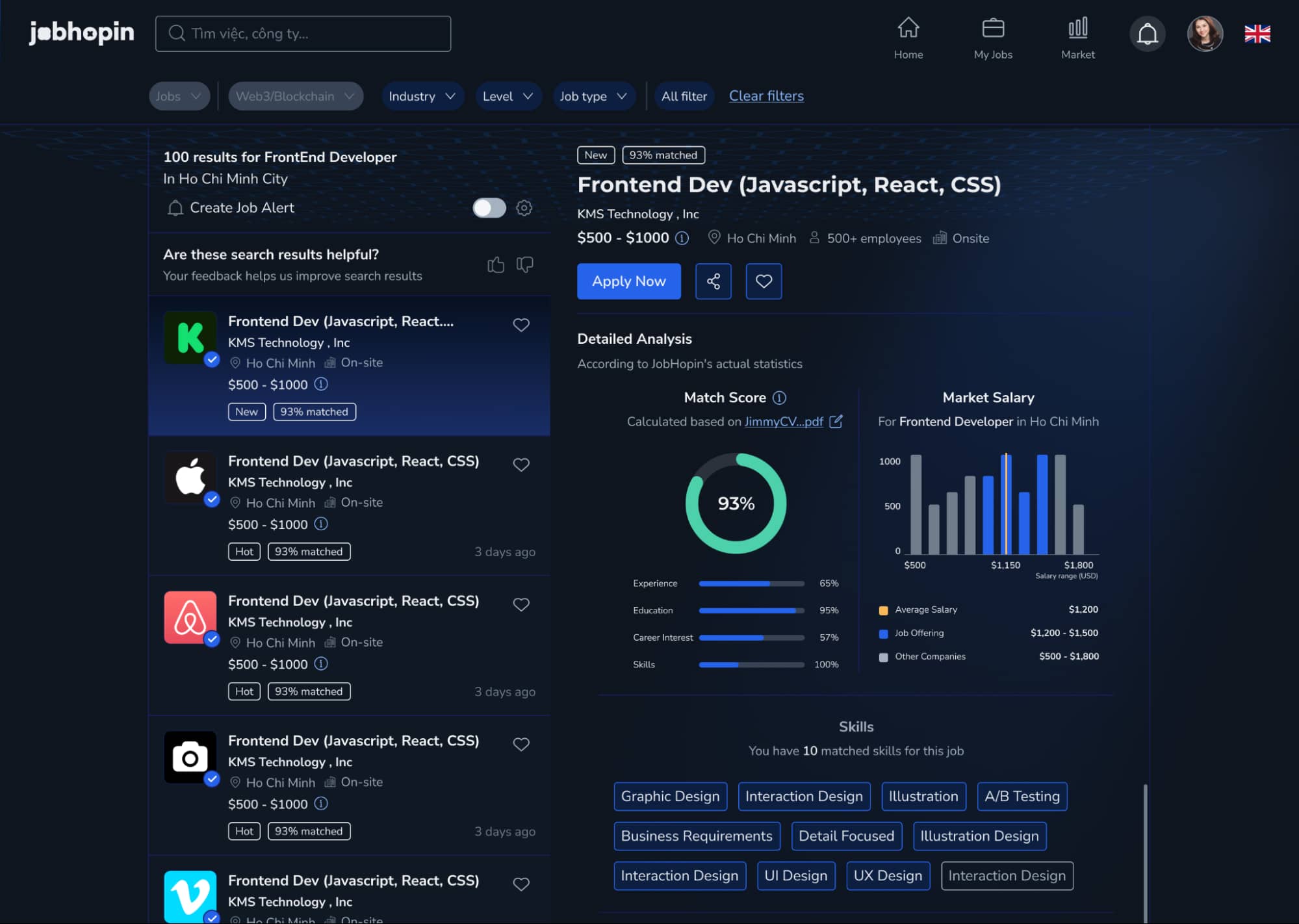Click thumbs down on search results feedback
The height and width of the screenshot is (924, 1299).
[525, 265]
